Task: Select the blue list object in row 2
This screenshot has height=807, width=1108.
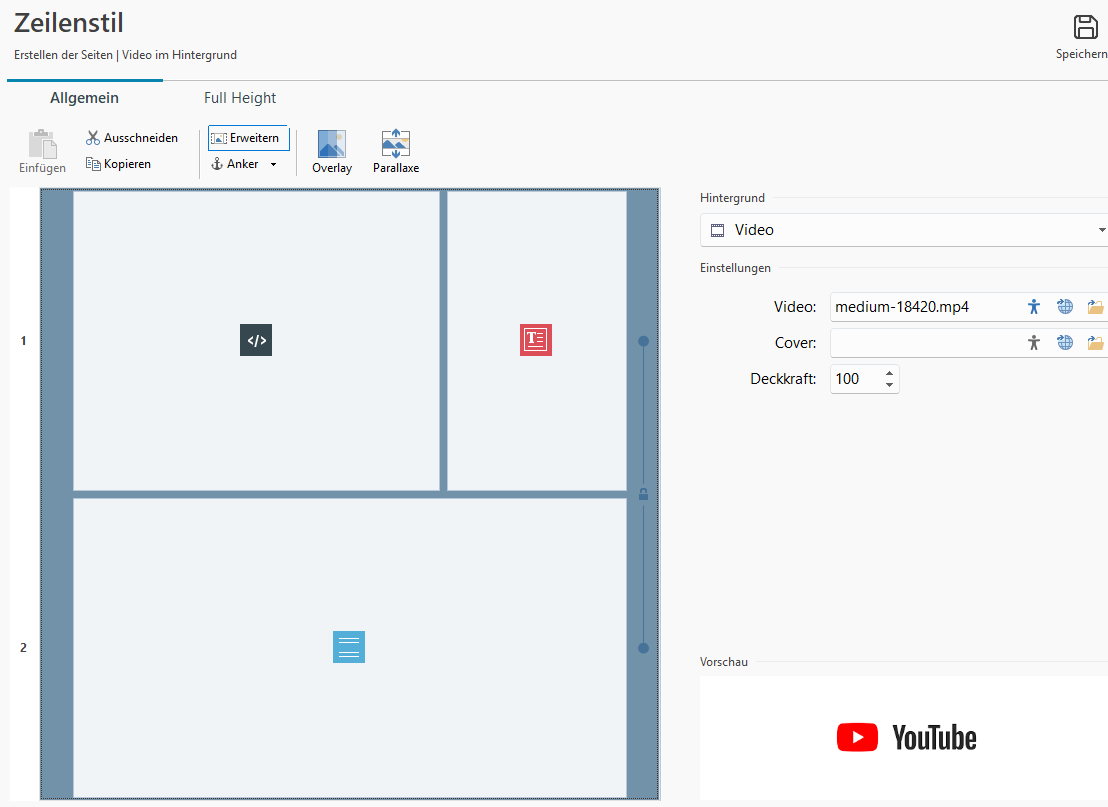Action: point(349,647)
